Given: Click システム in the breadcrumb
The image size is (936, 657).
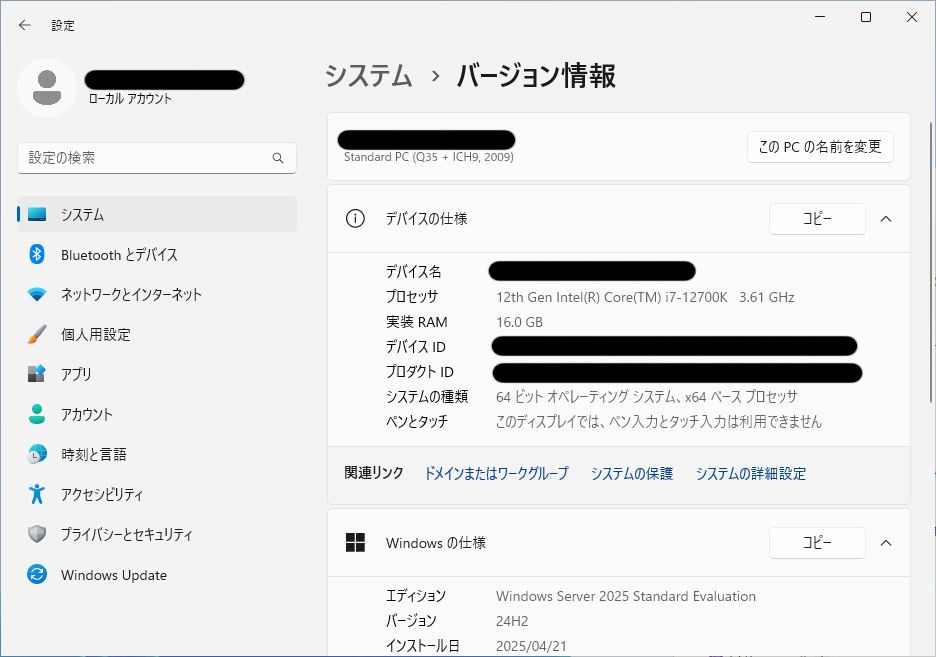Looking at the screenshot, I should click(368, 76).
